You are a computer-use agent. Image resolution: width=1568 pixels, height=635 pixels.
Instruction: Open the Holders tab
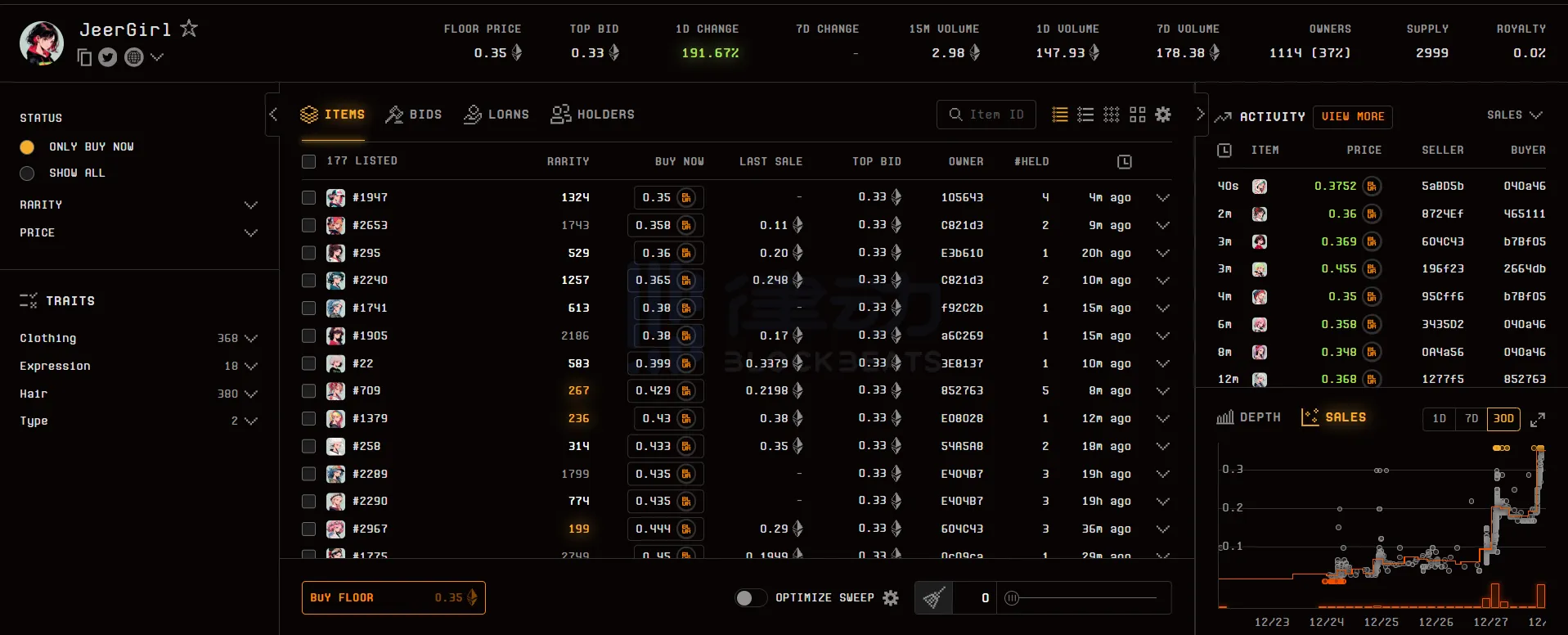click(x=593, y=115)
